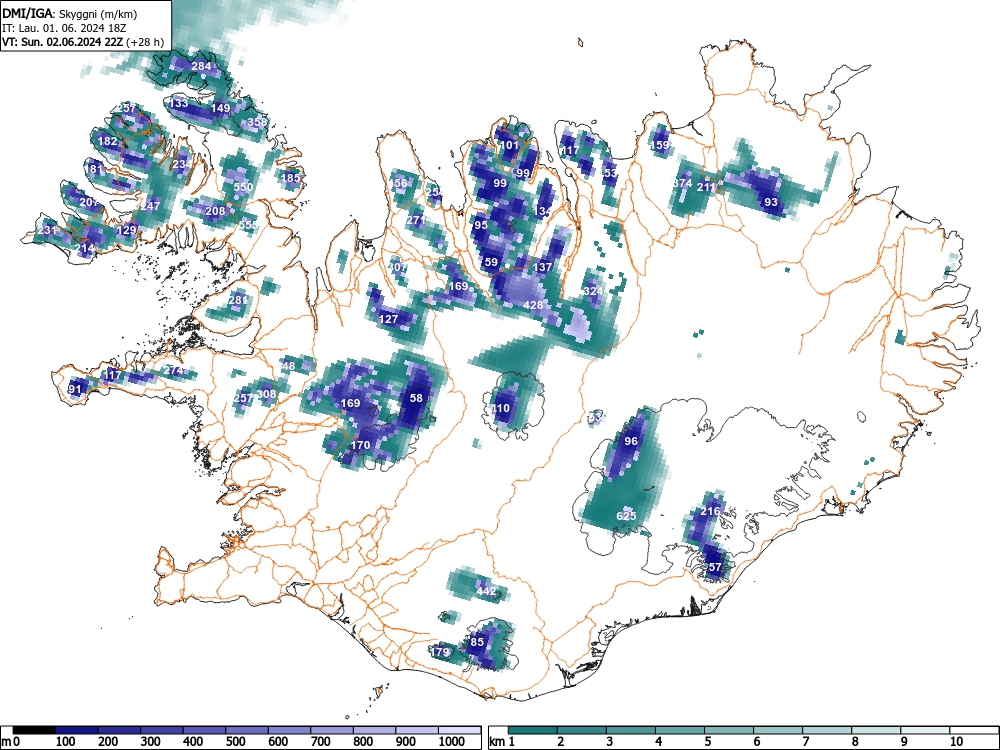The height and width of the screenshot is (750, 1000).
Task: Click the 'IT: Lau. 01. 06. 2024 18Z' line
Action: click(63, 28)
